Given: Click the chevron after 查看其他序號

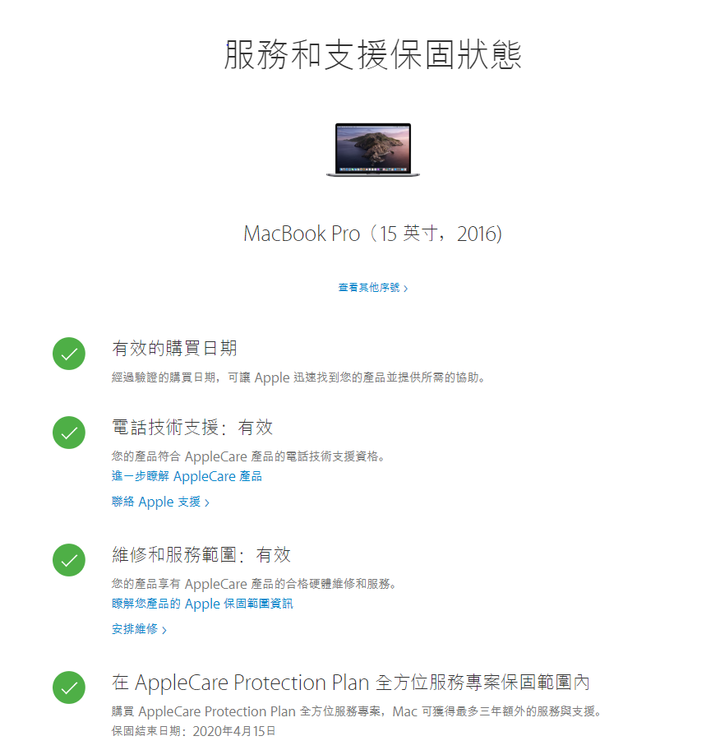Looking at the screenshot, I should [x=406, y=288].
